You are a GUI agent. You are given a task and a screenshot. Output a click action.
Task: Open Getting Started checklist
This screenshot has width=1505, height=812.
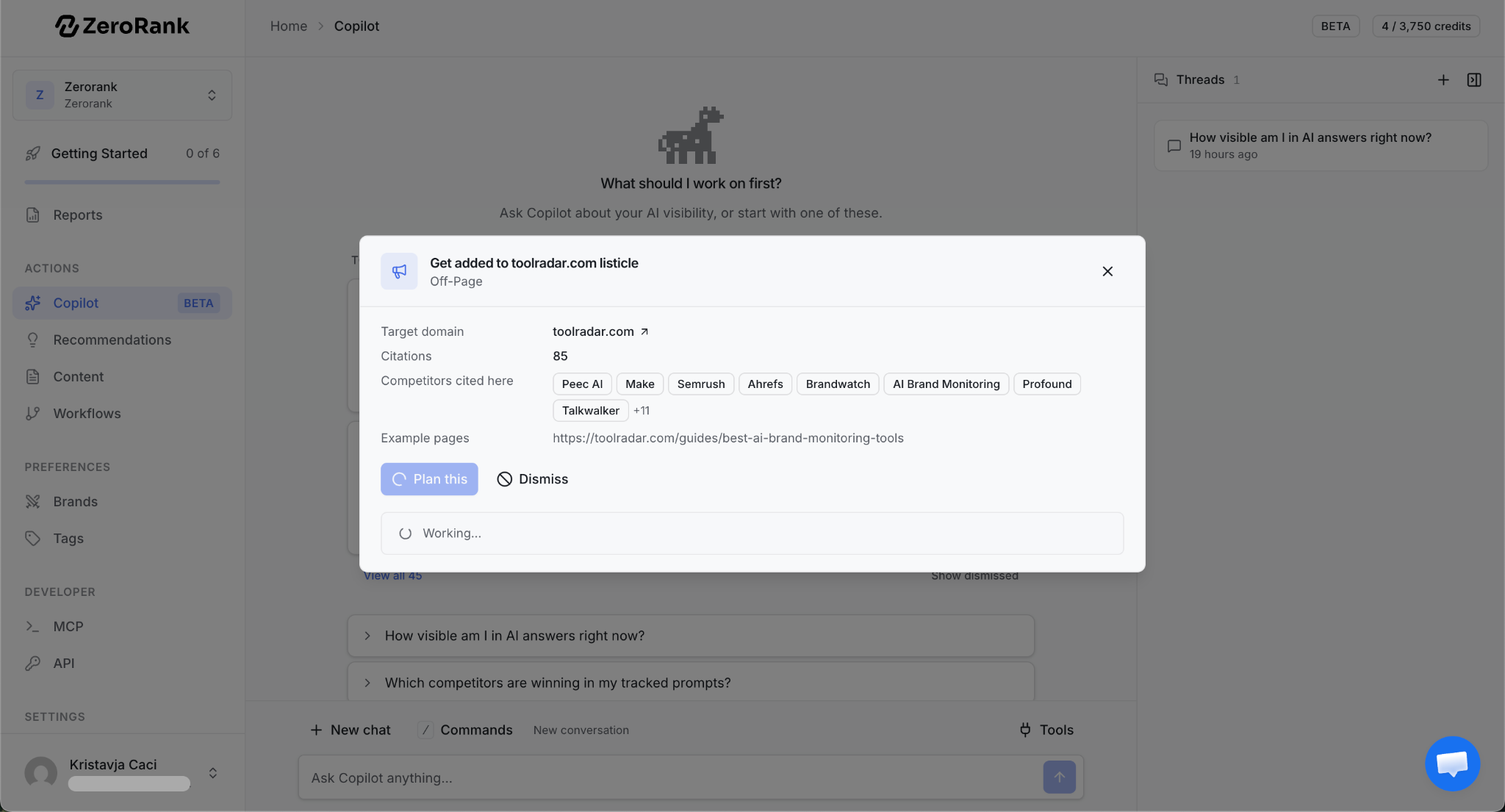coord(122,154)
